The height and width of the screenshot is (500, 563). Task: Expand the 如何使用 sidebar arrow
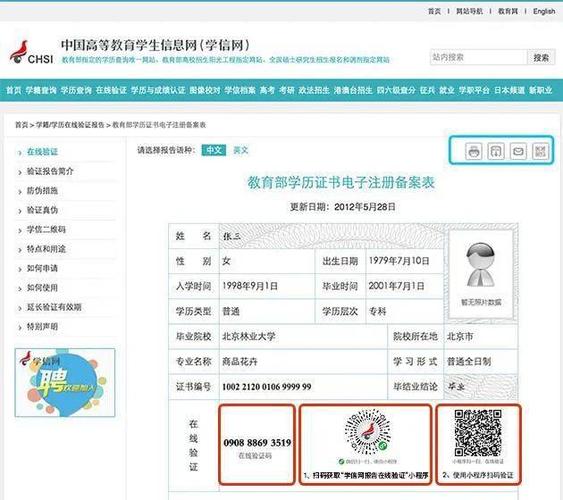click(x=20, y=289)
